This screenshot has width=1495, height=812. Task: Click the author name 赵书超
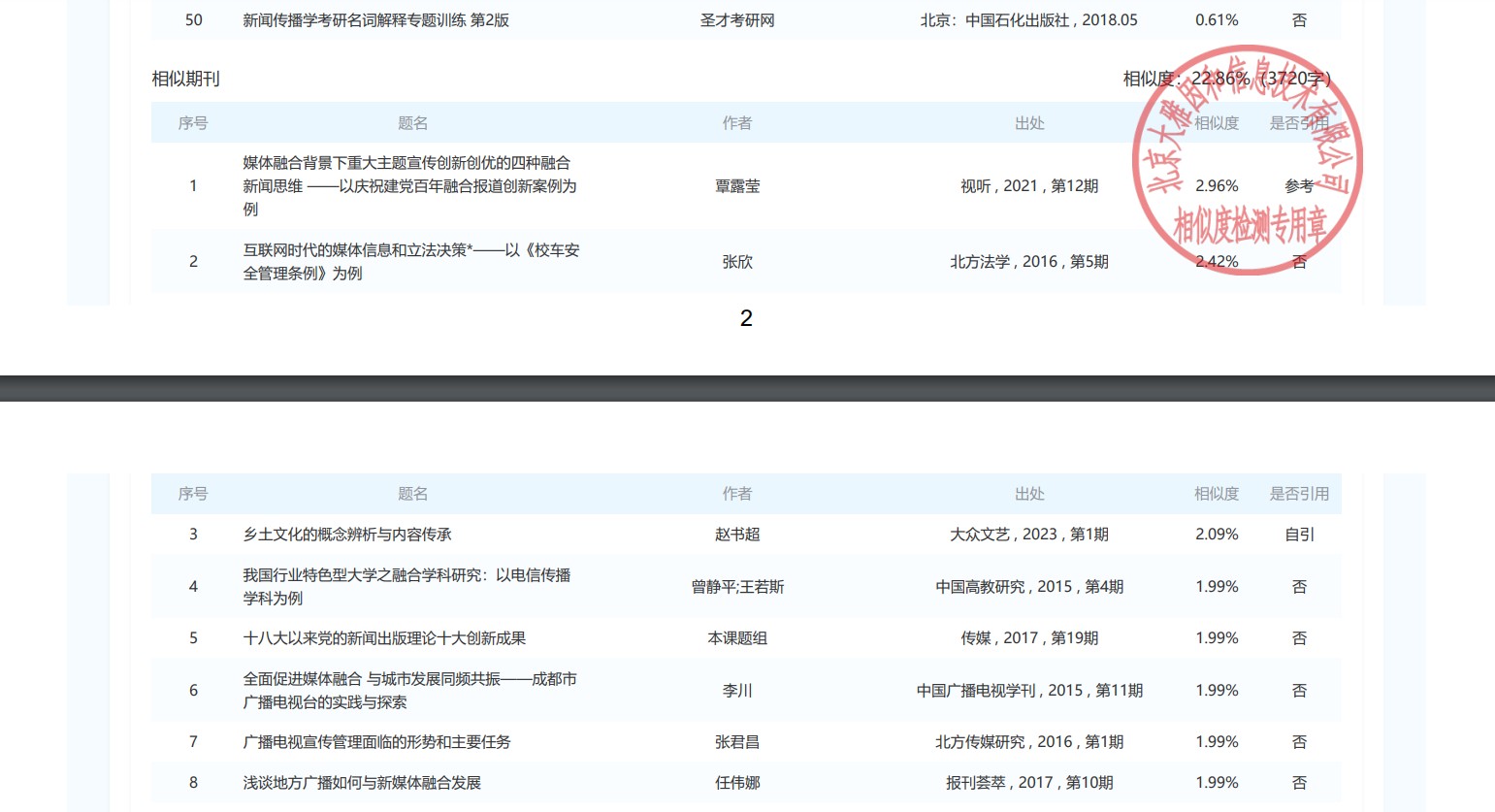737,535
